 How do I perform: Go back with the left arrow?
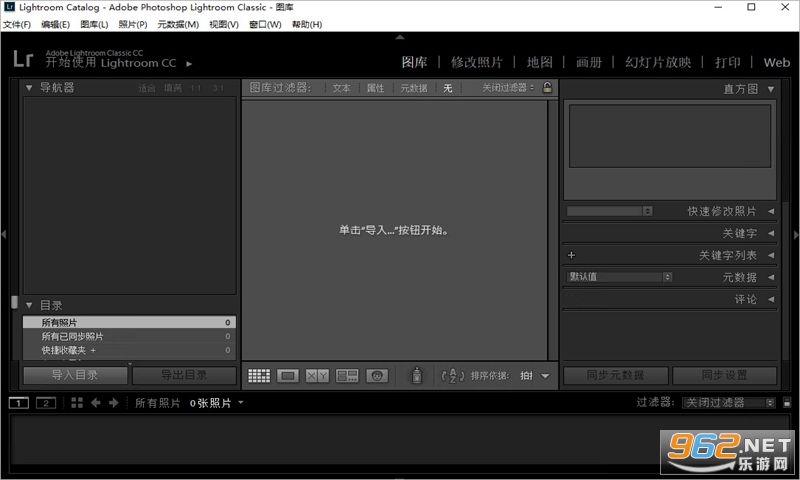point(95,403)
